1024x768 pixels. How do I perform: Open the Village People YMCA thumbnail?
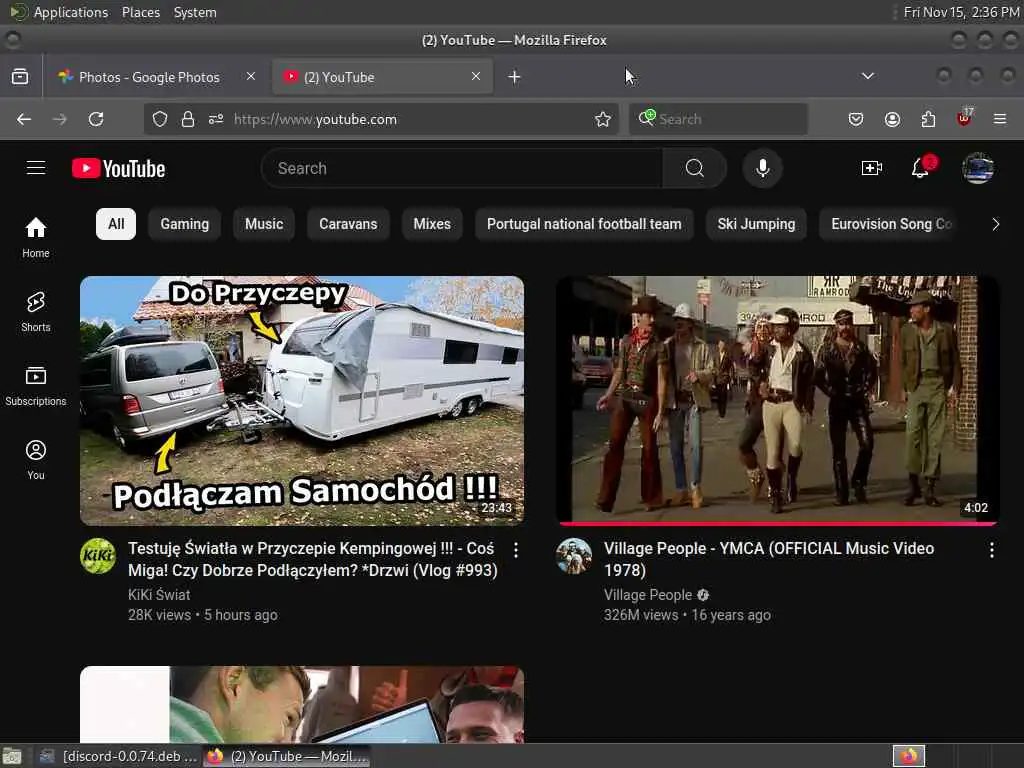click(x=777, y=400)
